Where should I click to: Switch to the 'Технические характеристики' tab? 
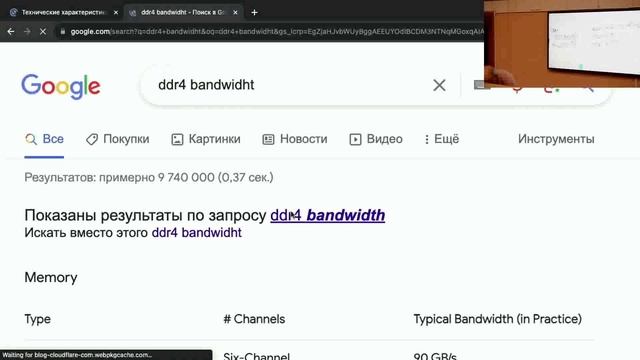point(63,13)
